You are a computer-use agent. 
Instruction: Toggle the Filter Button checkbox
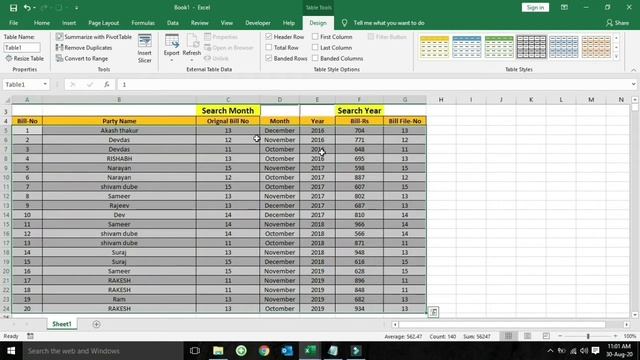pyautogui.click(x=371, y=37)
